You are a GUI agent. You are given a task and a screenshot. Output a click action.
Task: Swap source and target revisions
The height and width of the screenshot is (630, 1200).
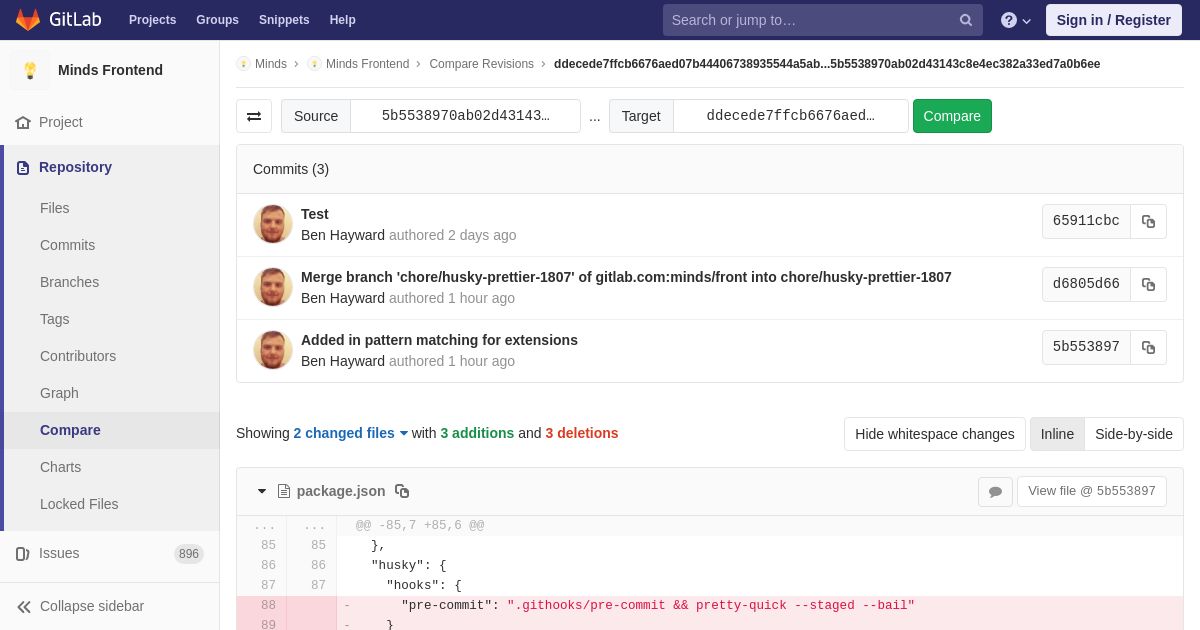pos(254,116)
